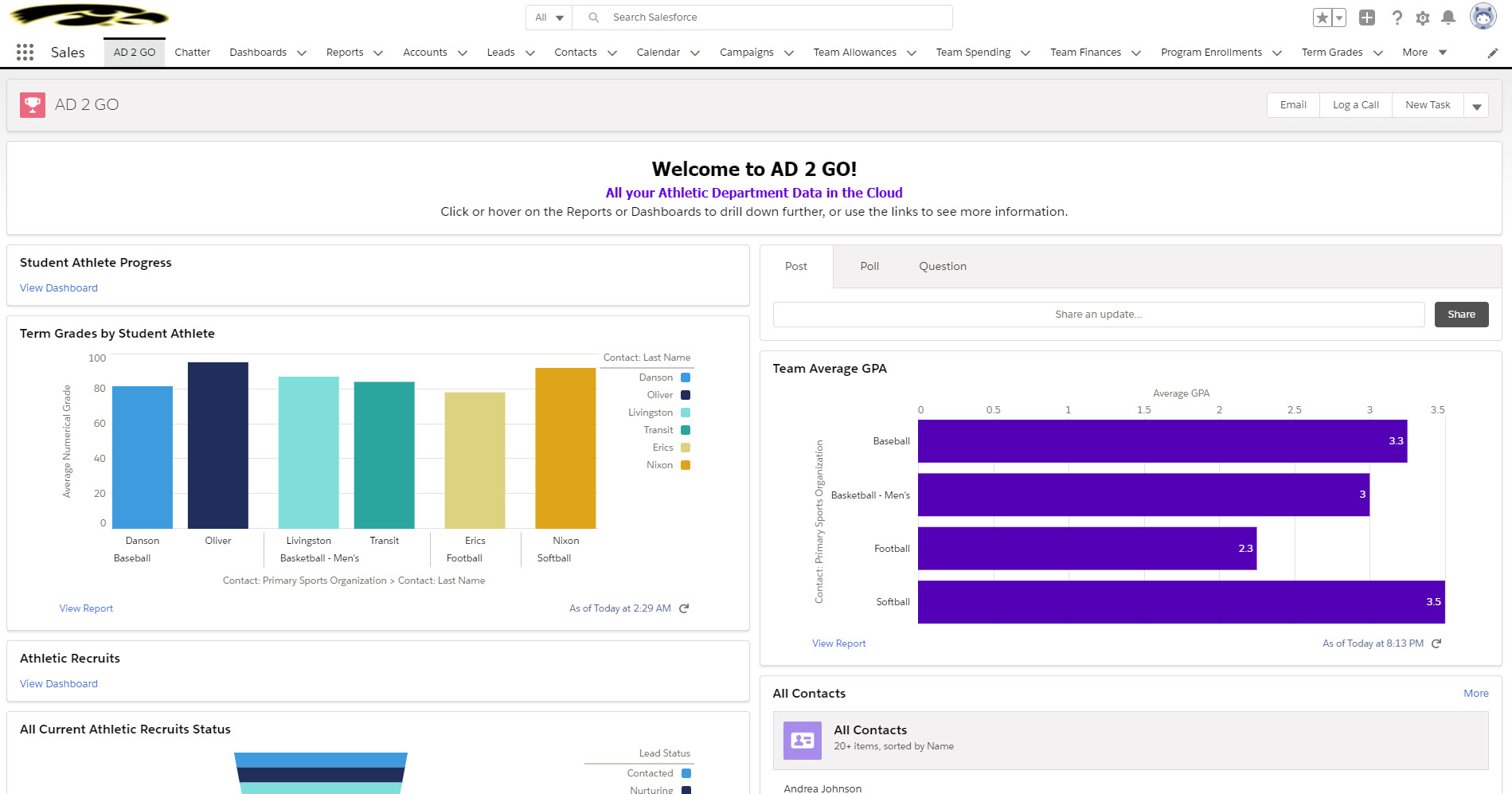Click the Nixon bar in Term Grades
This screenshot has width=1512, height=794.
click(x=565, y=448)
